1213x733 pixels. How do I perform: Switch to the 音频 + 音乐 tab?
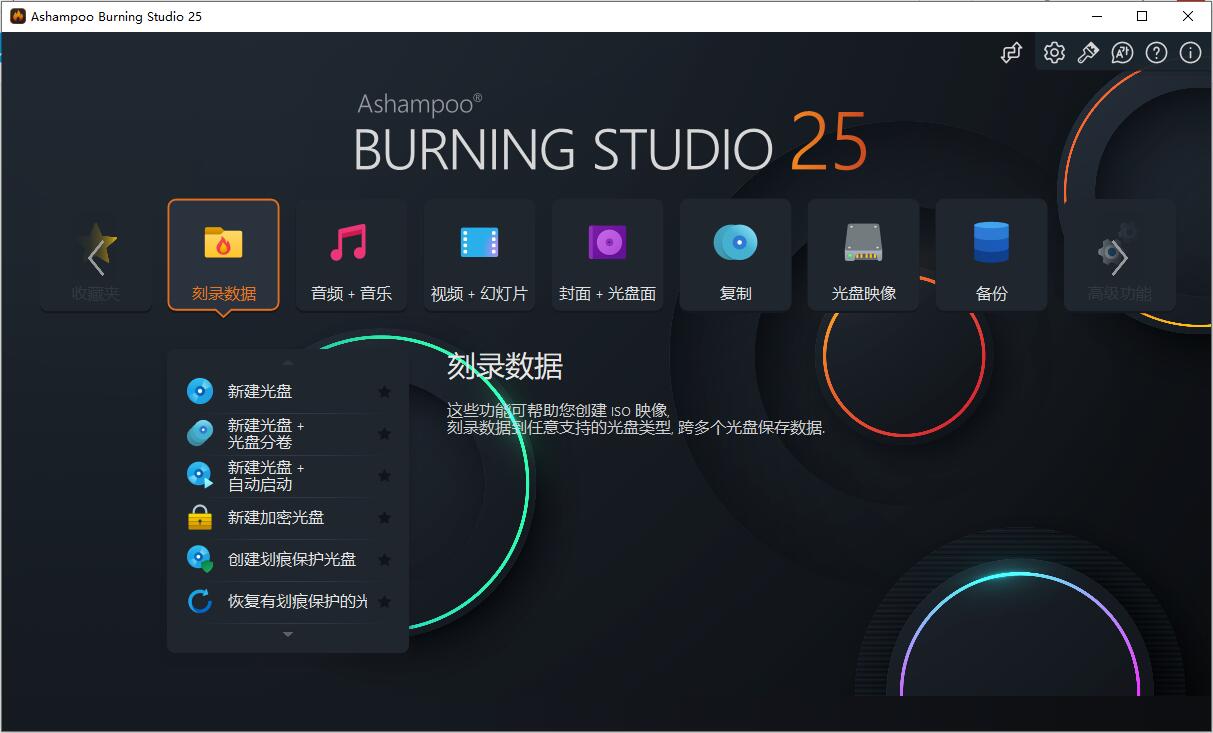point(351,254)
